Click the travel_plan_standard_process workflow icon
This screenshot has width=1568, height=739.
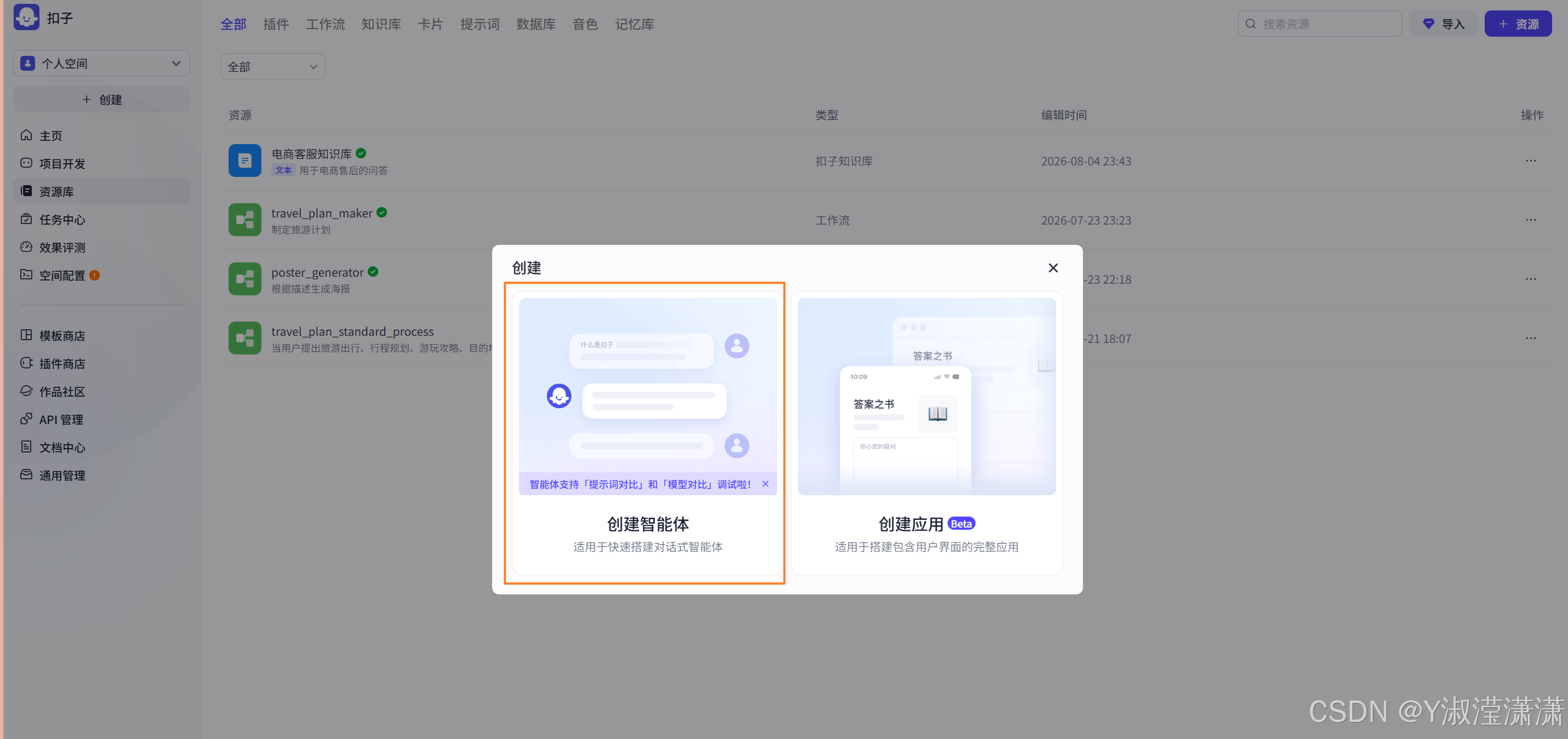click(x=244, y=338)
